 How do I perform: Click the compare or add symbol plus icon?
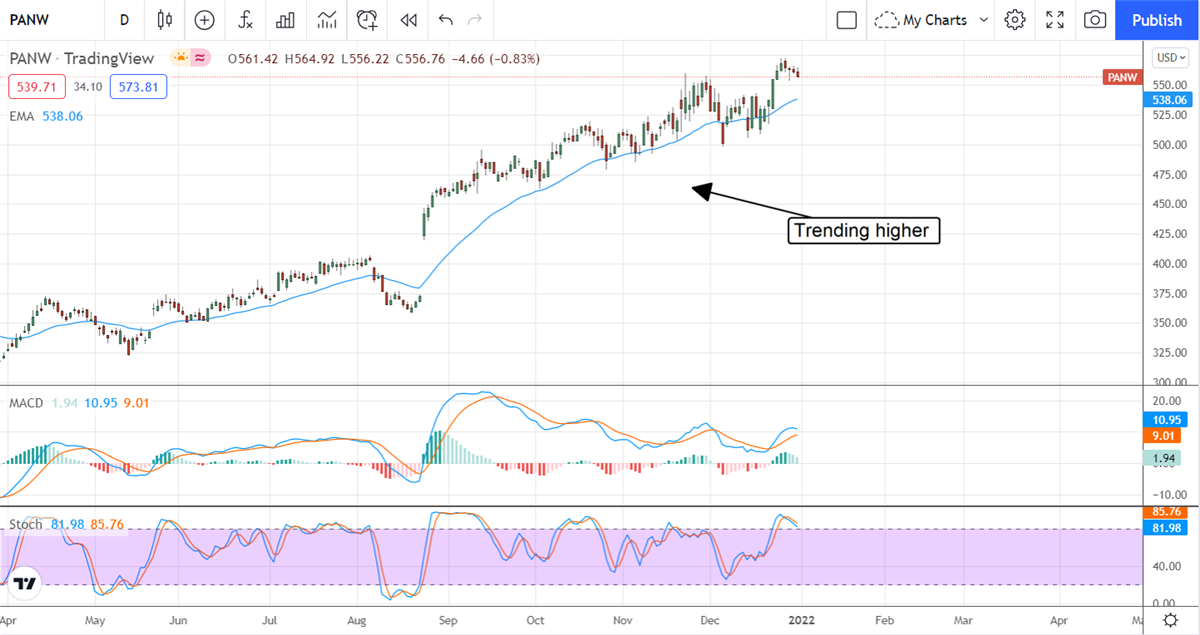point(204,20)
